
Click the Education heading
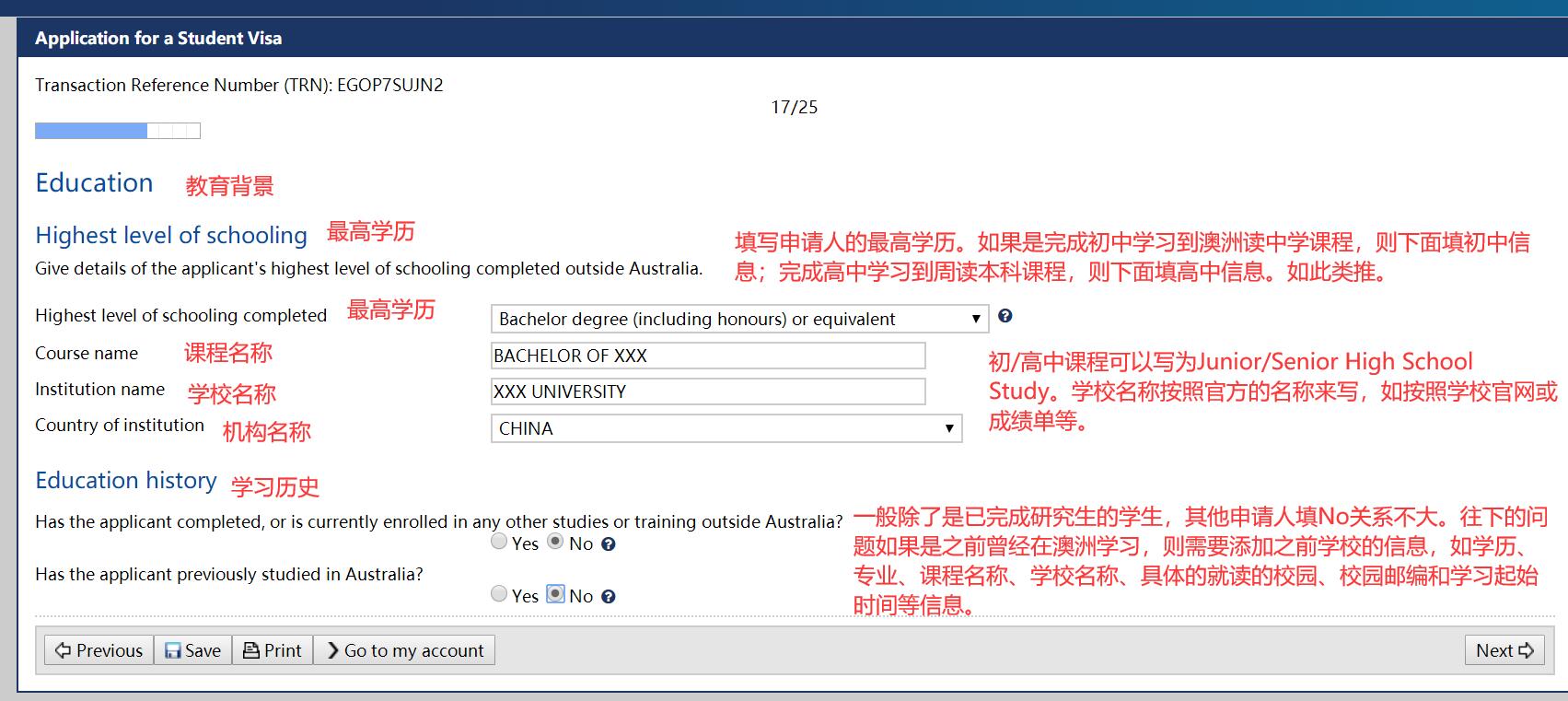tap(94, 182)
